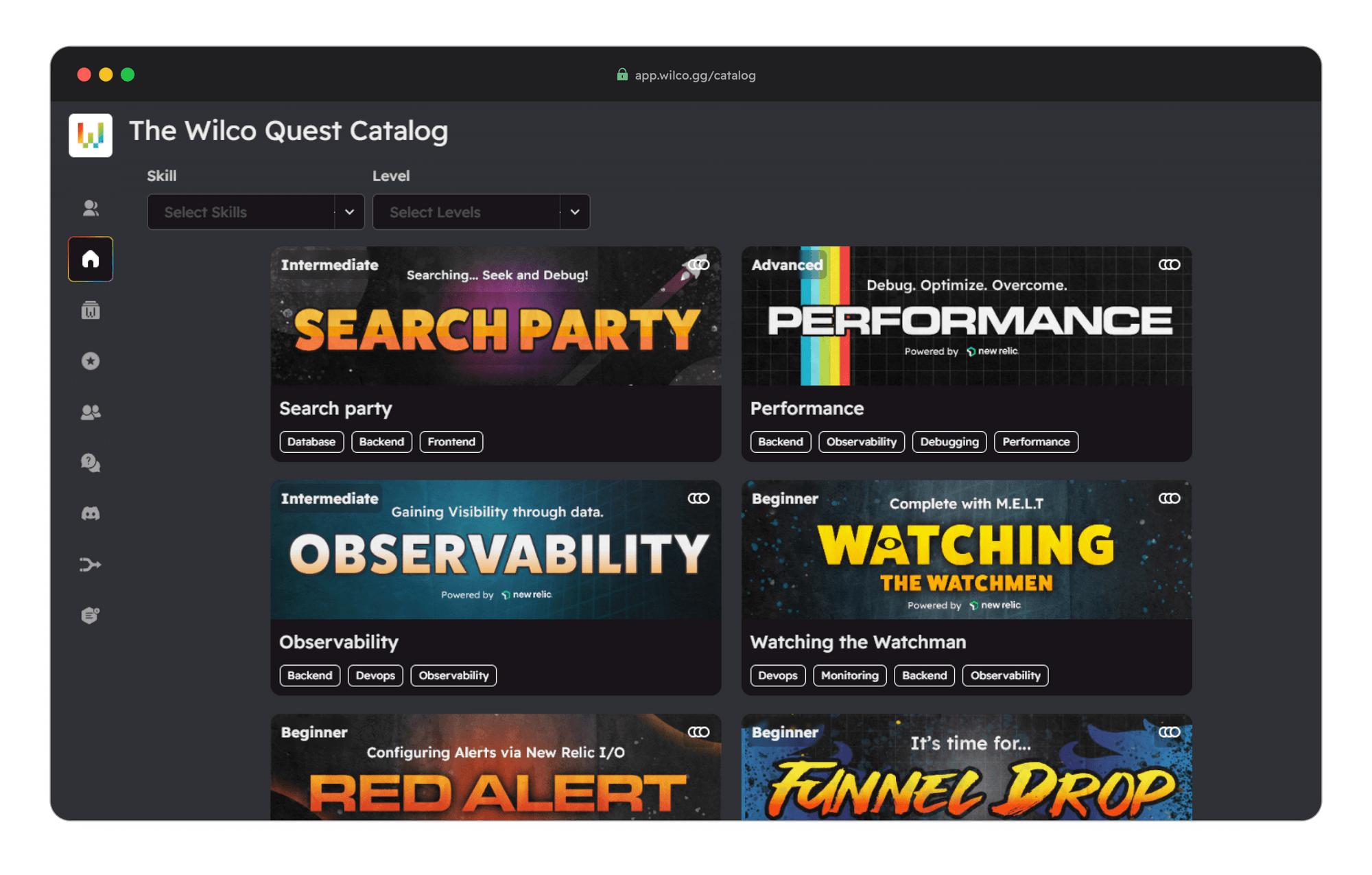Click the Performance card's chain icon

click(1169, 265)
